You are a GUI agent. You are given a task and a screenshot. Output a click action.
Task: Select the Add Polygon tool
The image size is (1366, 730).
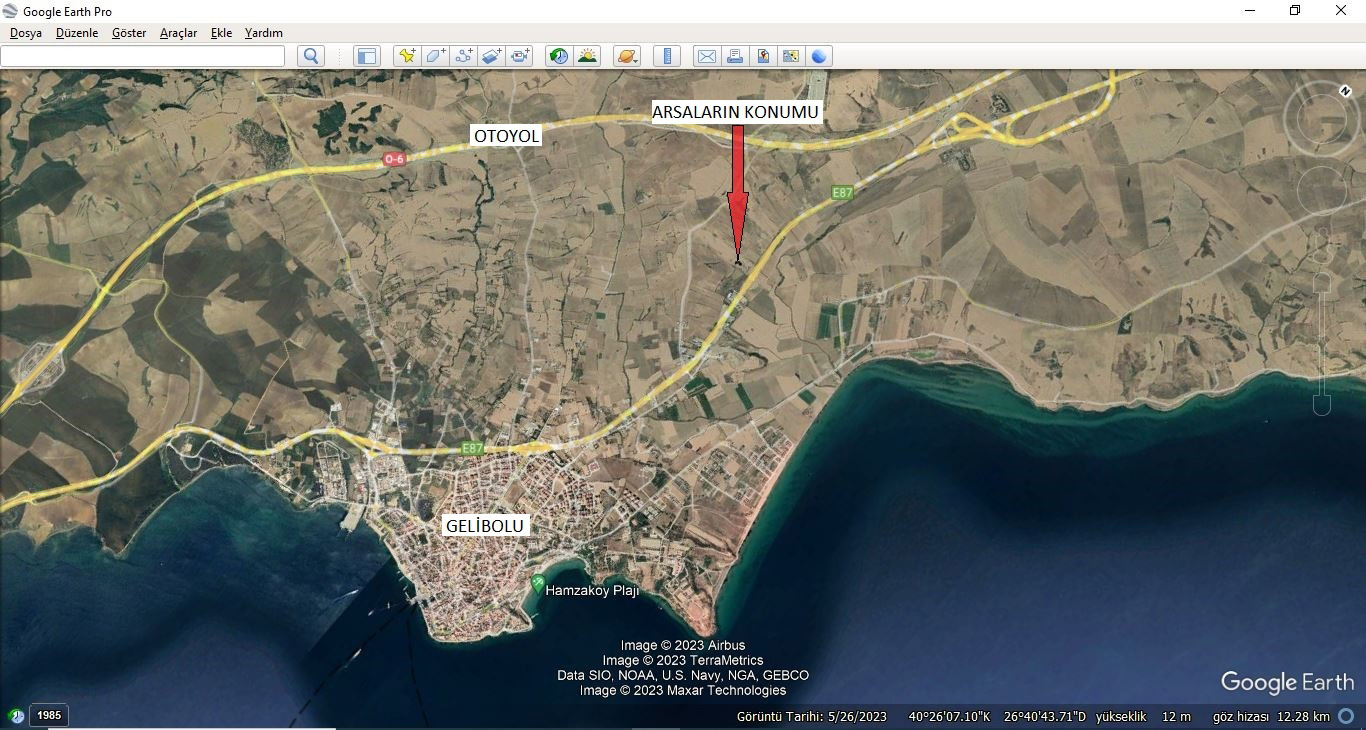tap(435, 56)
